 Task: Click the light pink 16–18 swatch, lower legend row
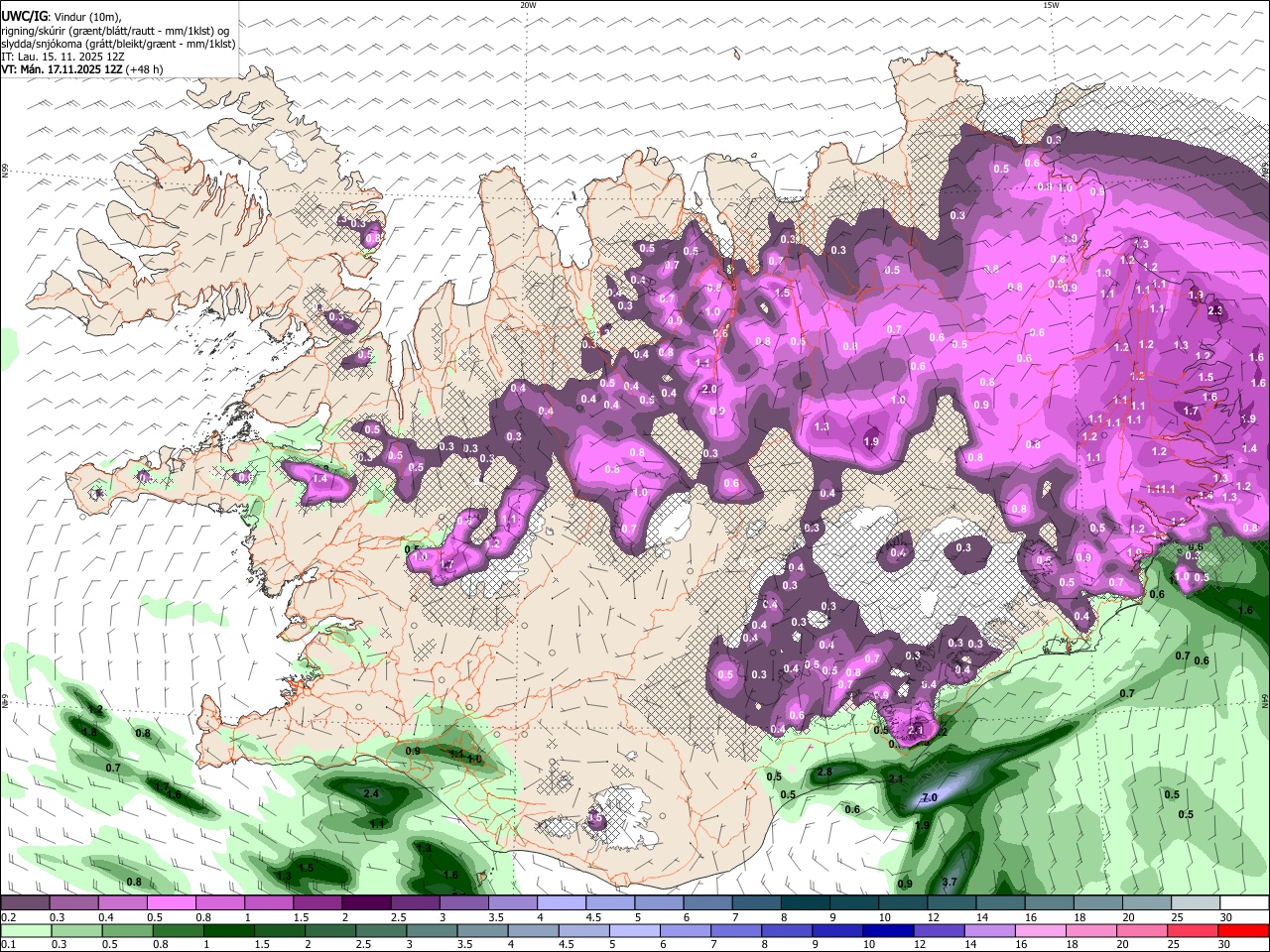pos(1038,931)
